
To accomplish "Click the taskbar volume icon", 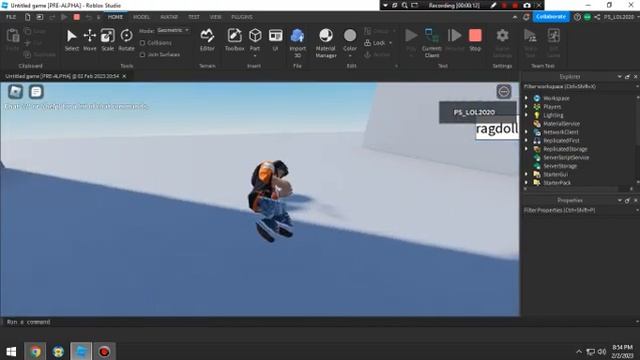I will [602, 351].
